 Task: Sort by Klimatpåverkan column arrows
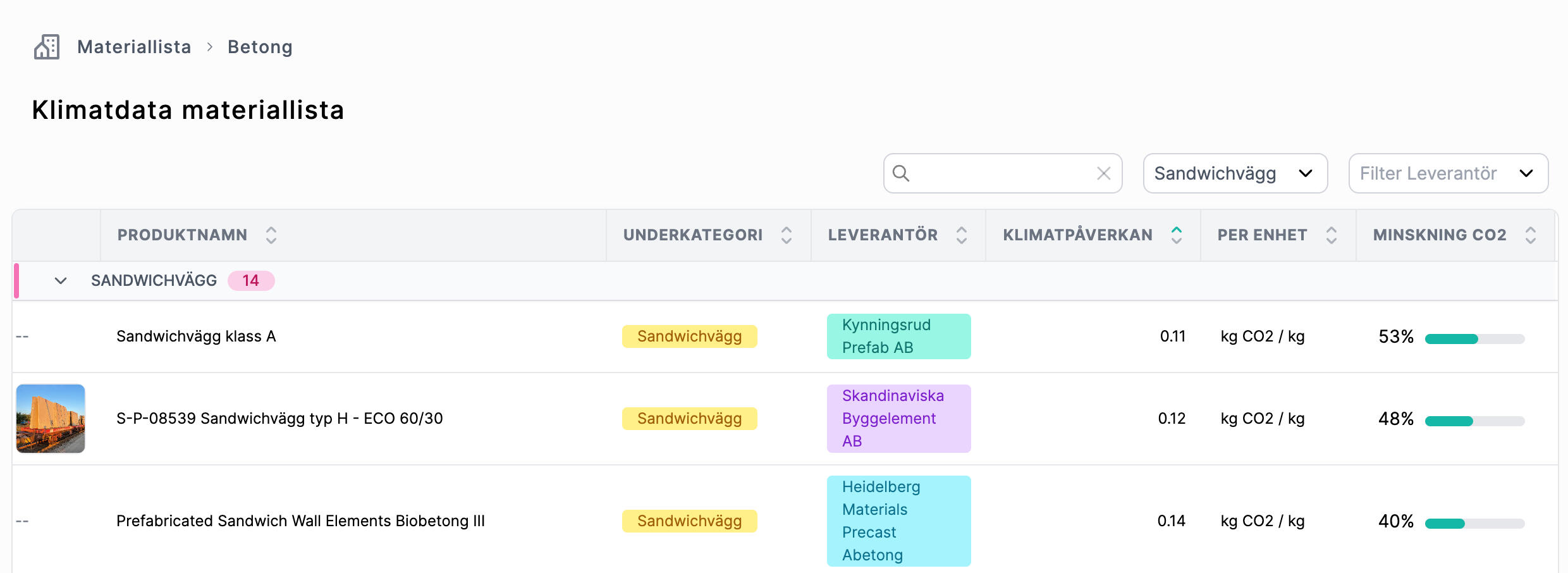tap(1177, 235)
